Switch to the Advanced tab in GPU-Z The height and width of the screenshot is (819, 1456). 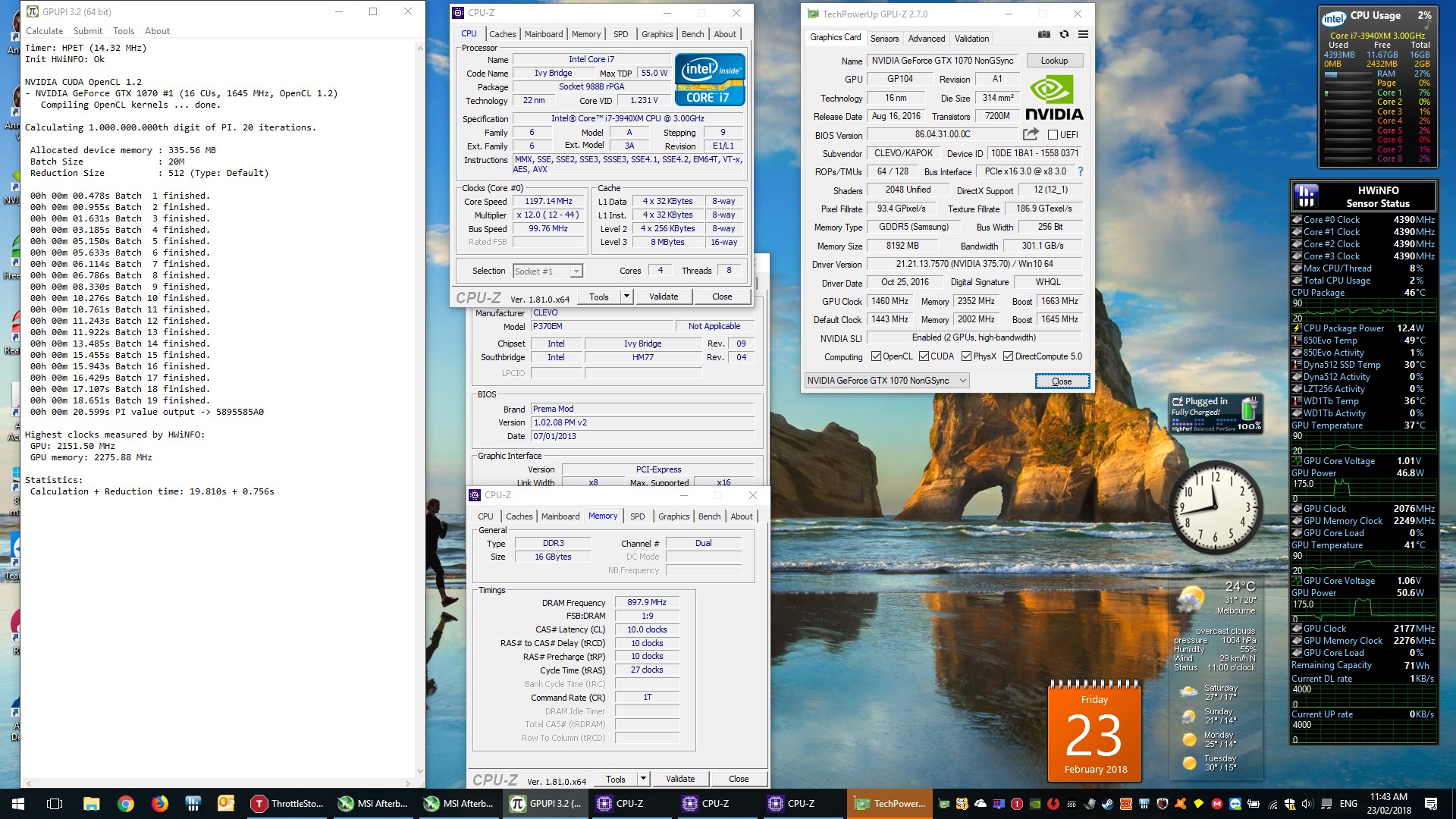(x=927, y=39)
